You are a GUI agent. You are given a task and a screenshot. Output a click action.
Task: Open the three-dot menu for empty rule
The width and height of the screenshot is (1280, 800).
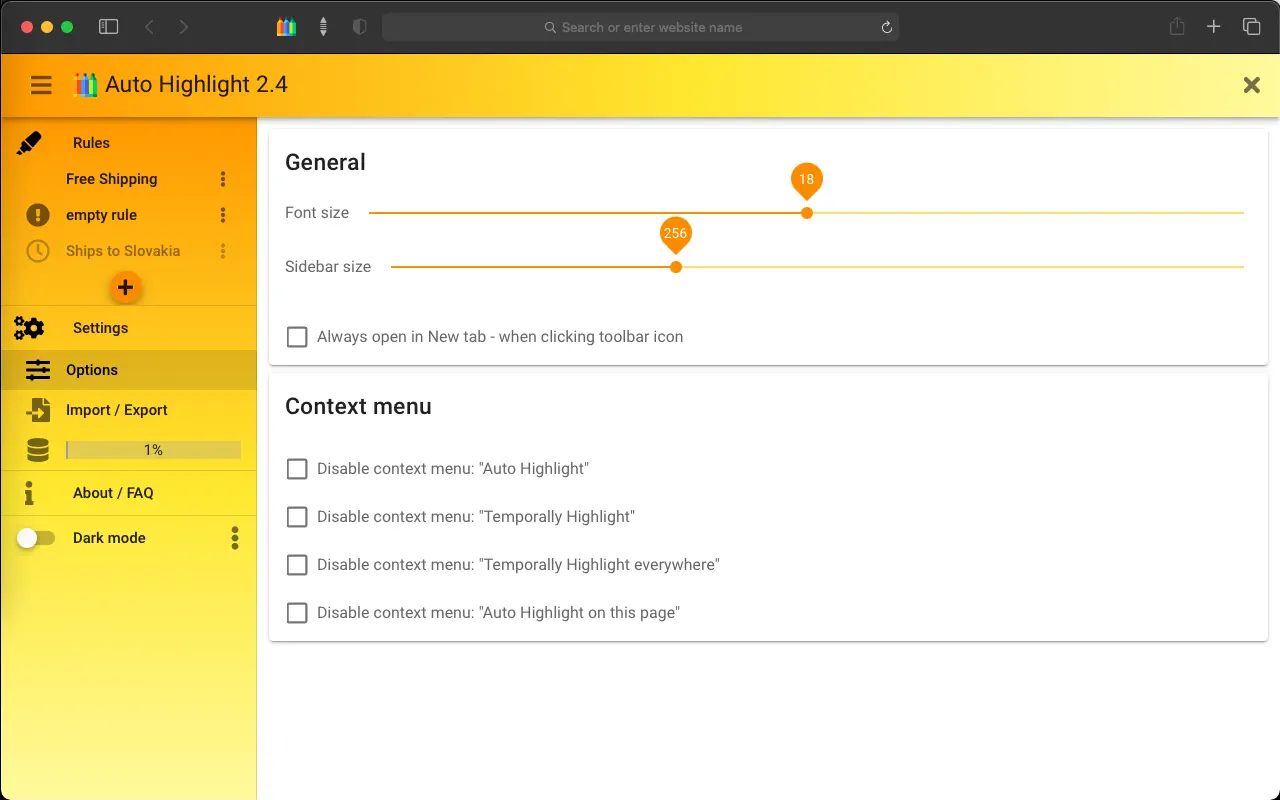pos(223,215)
